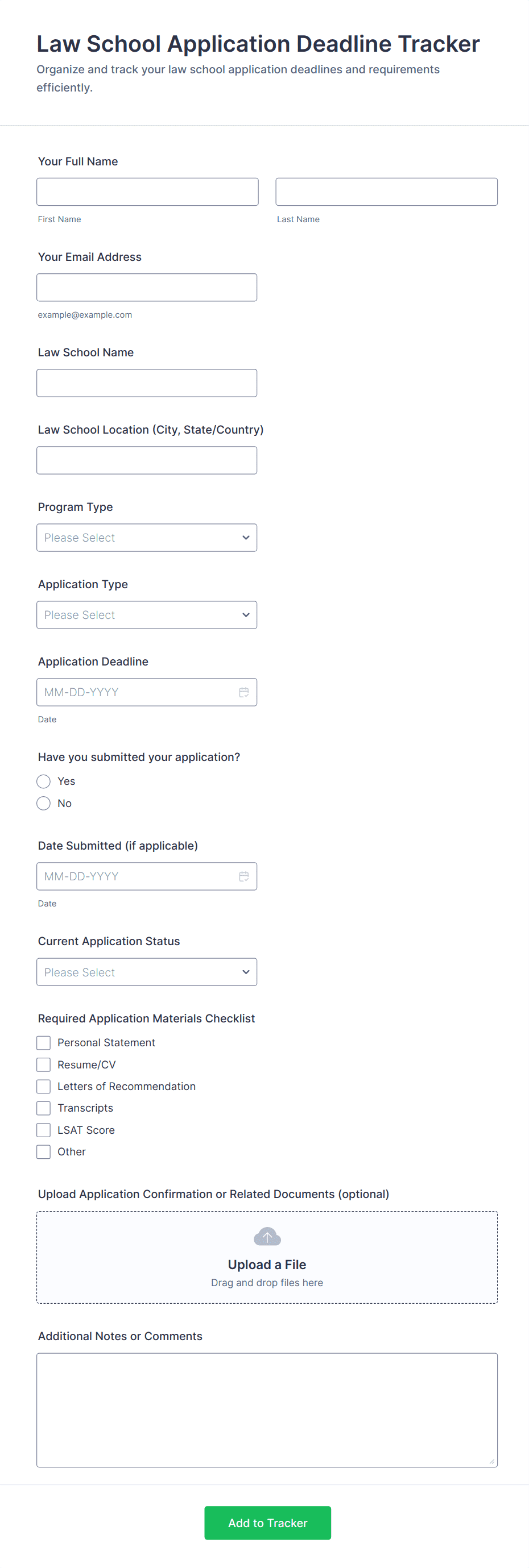Screen dimensions: 529x1568
Task: Focus the First Name input field
Action: [147, 192]
